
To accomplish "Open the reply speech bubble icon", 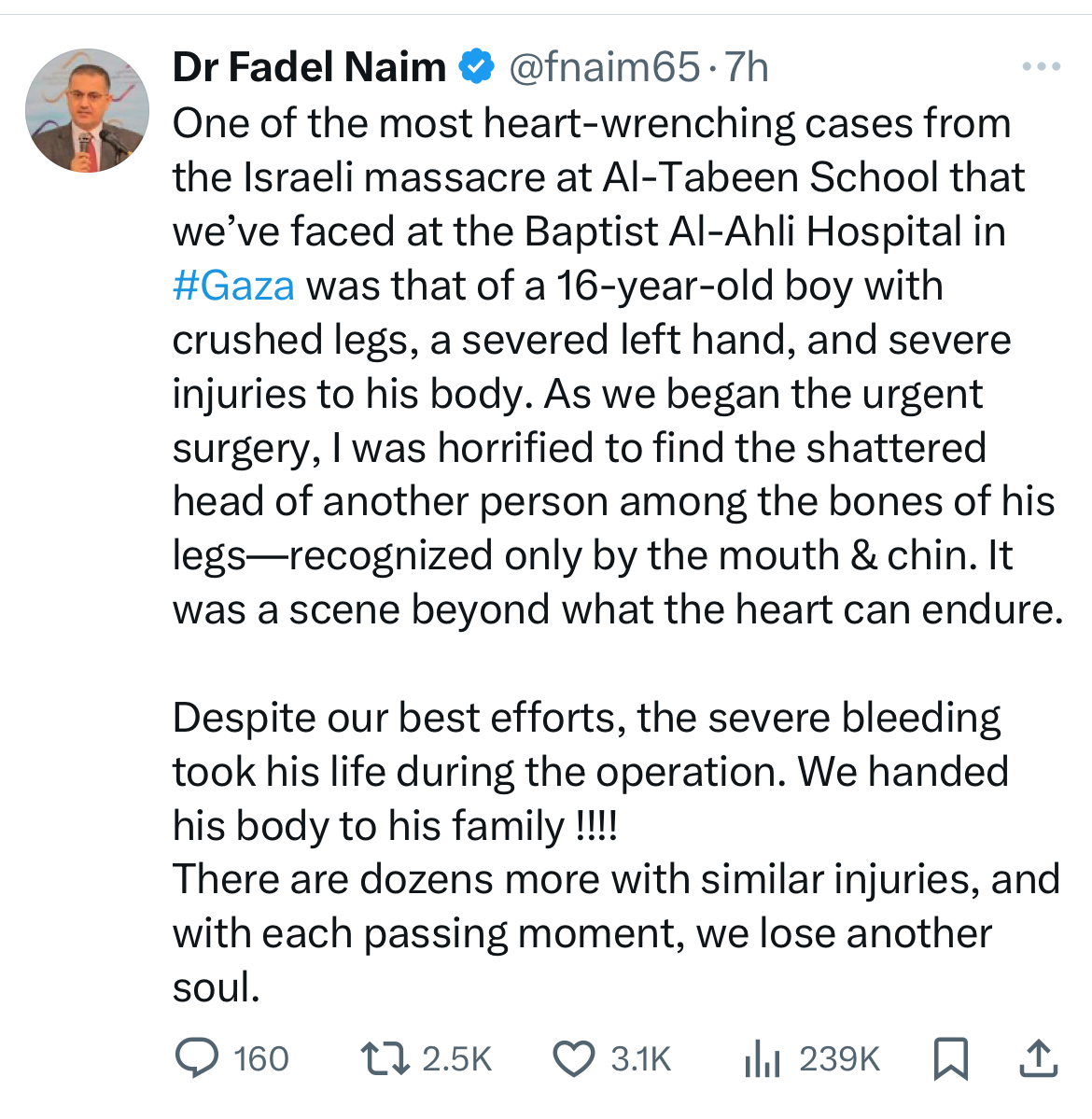I will click(197, 1058).
